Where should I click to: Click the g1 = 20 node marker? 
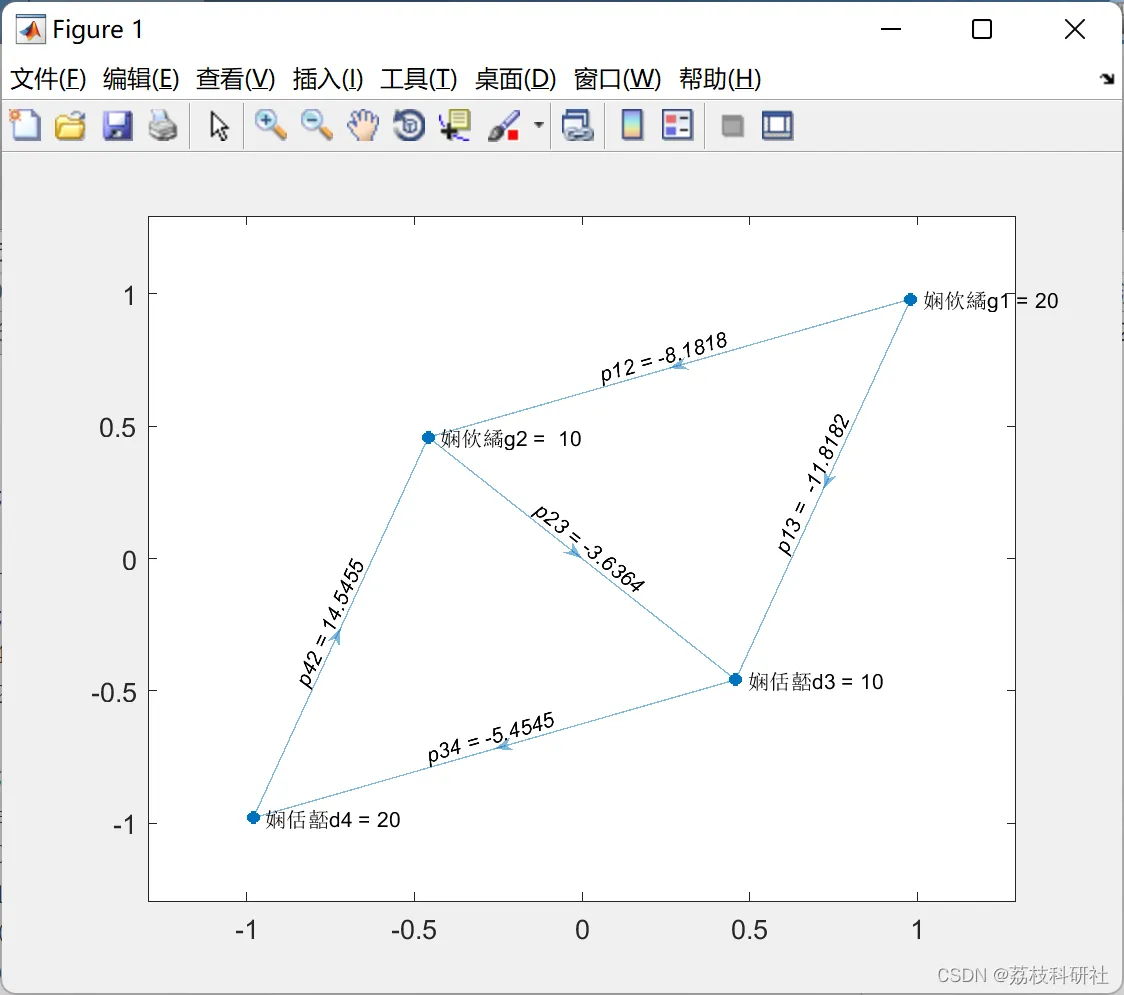[x=910, y=300]
